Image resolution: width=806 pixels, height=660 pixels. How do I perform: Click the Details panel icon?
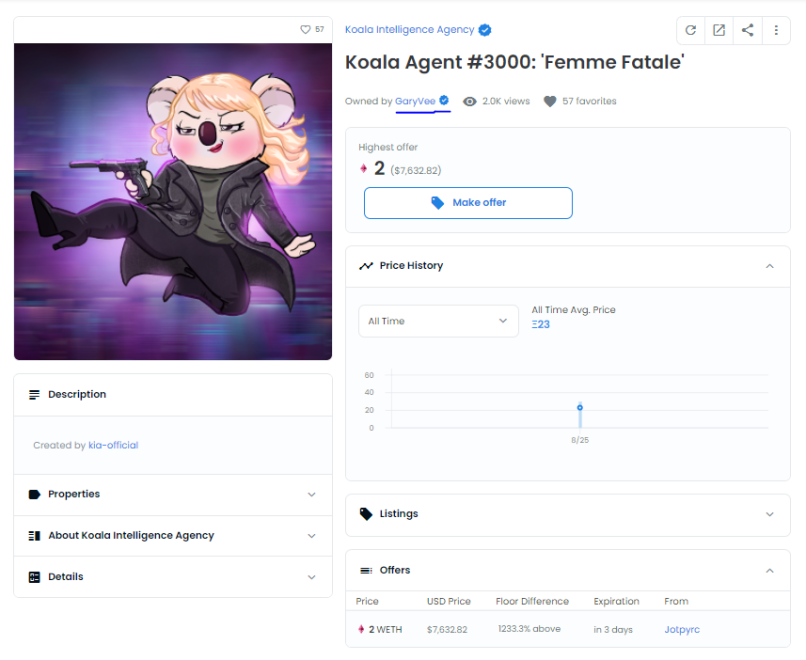pos(34,577)
